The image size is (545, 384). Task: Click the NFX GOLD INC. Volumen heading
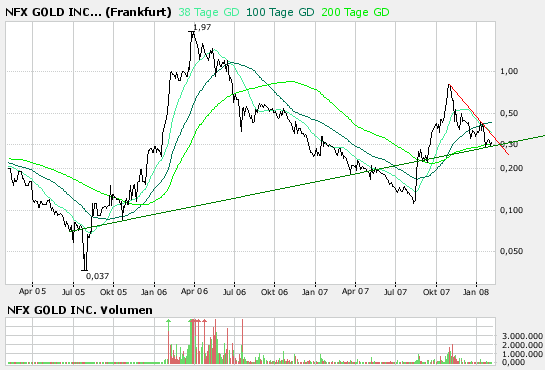pyautogui.click(x=80, y=310)
